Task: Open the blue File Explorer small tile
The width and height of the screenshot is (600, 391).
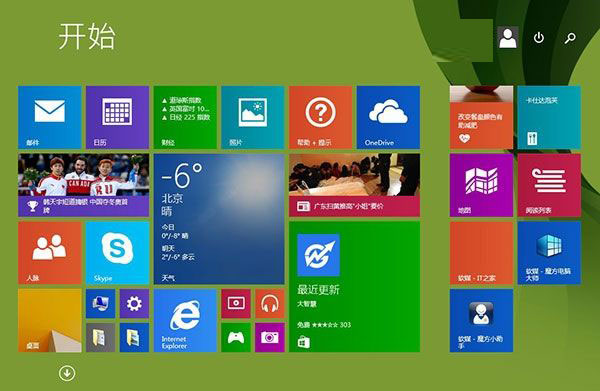Action: (x=134, y=337)
